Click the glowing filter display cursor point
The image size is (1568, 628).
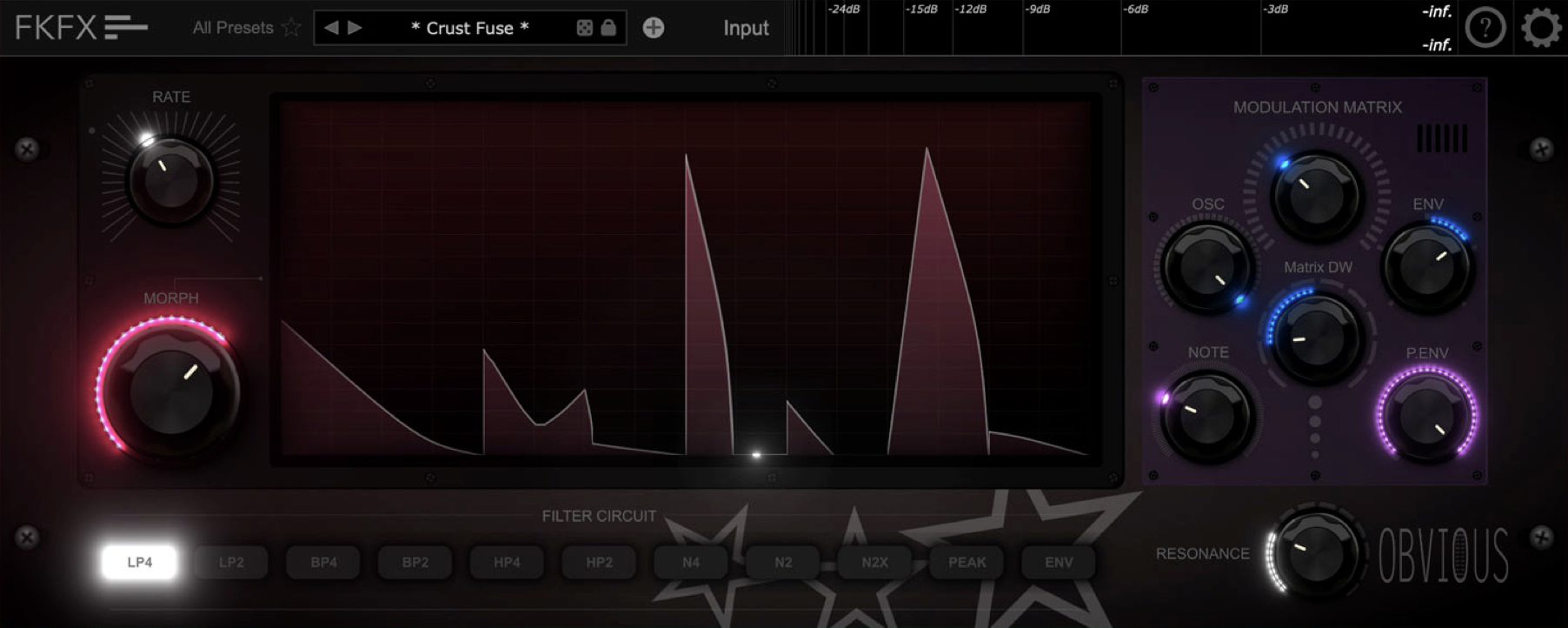756,454
